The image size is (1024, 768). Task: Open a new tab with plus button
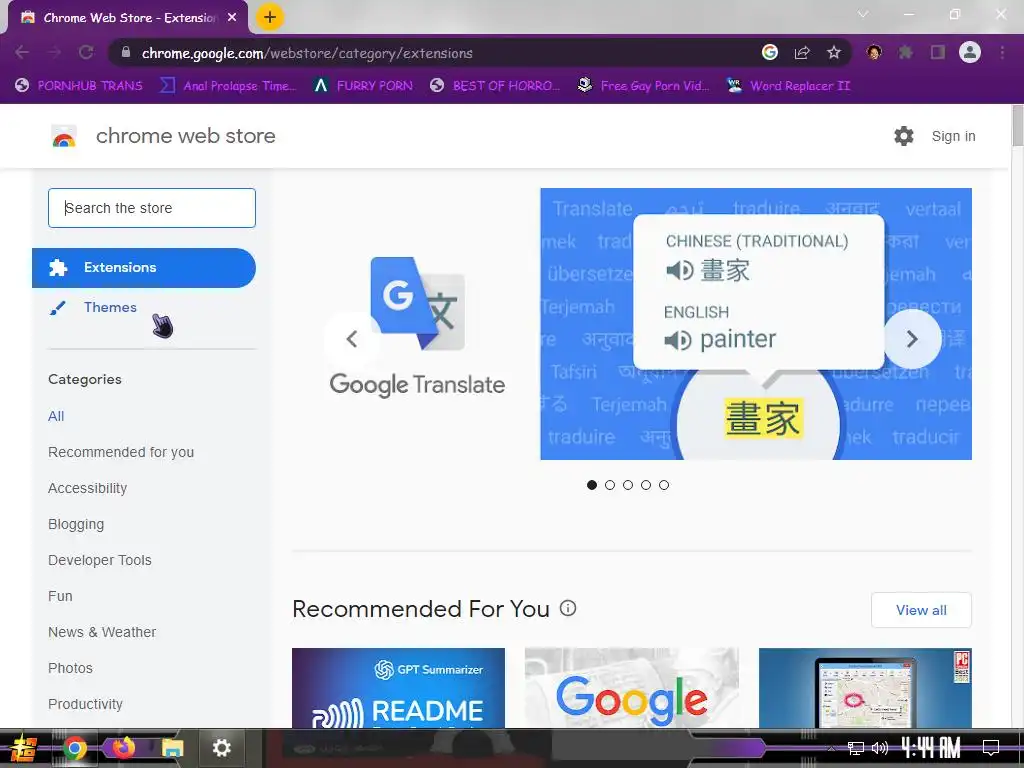(x=270, y=17)
